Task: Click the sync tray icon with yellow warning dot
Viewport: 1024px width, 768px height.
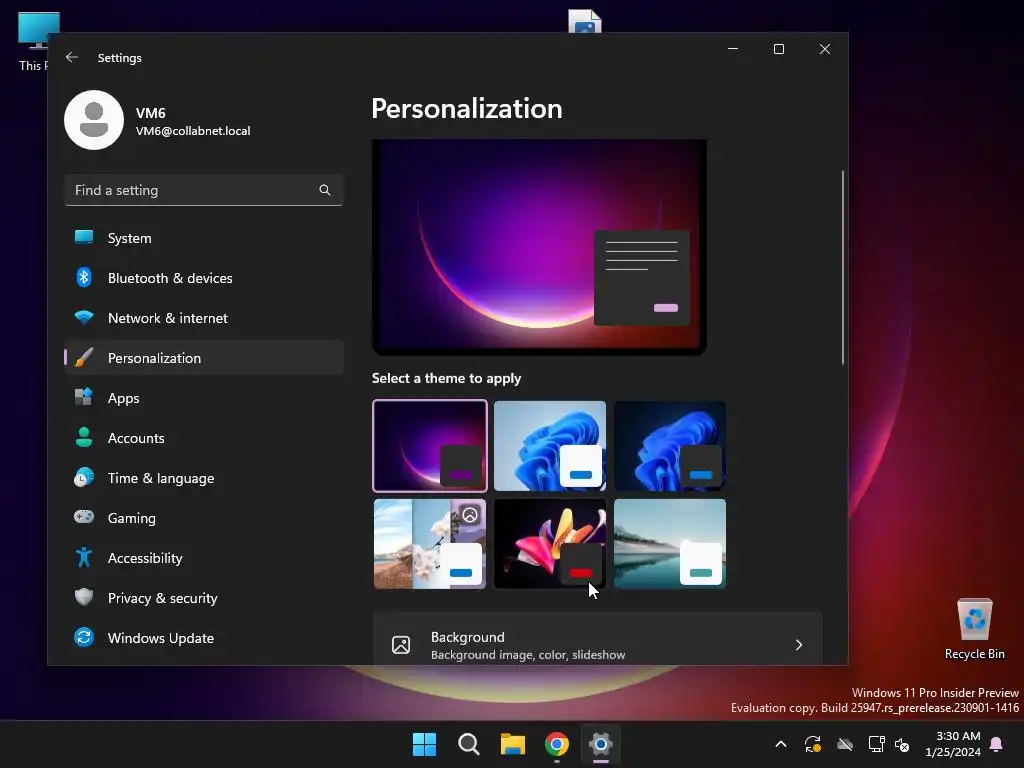Action: pos(813,744)
